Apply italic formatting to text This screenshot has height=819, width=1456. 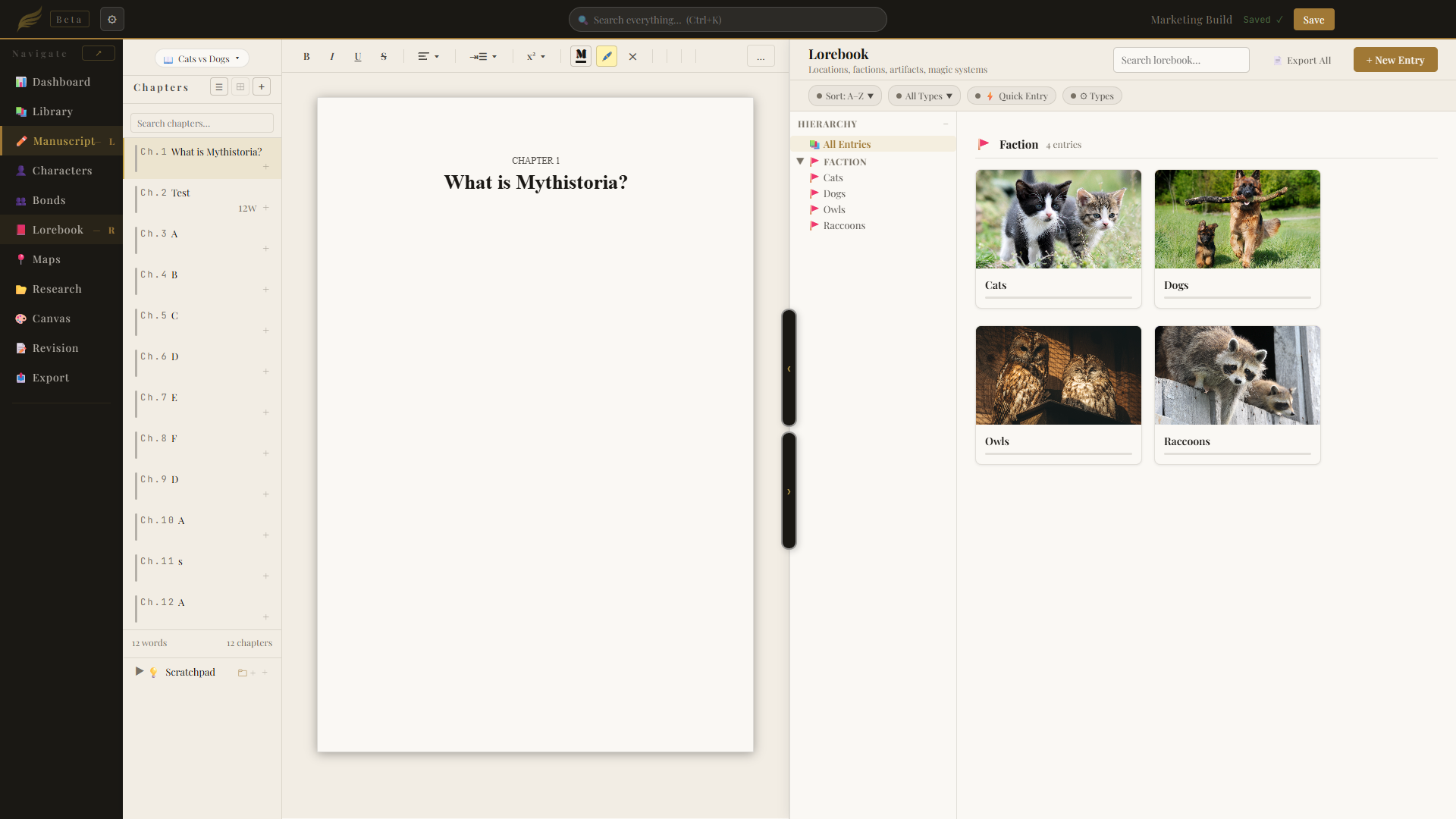tap(332, 57)
